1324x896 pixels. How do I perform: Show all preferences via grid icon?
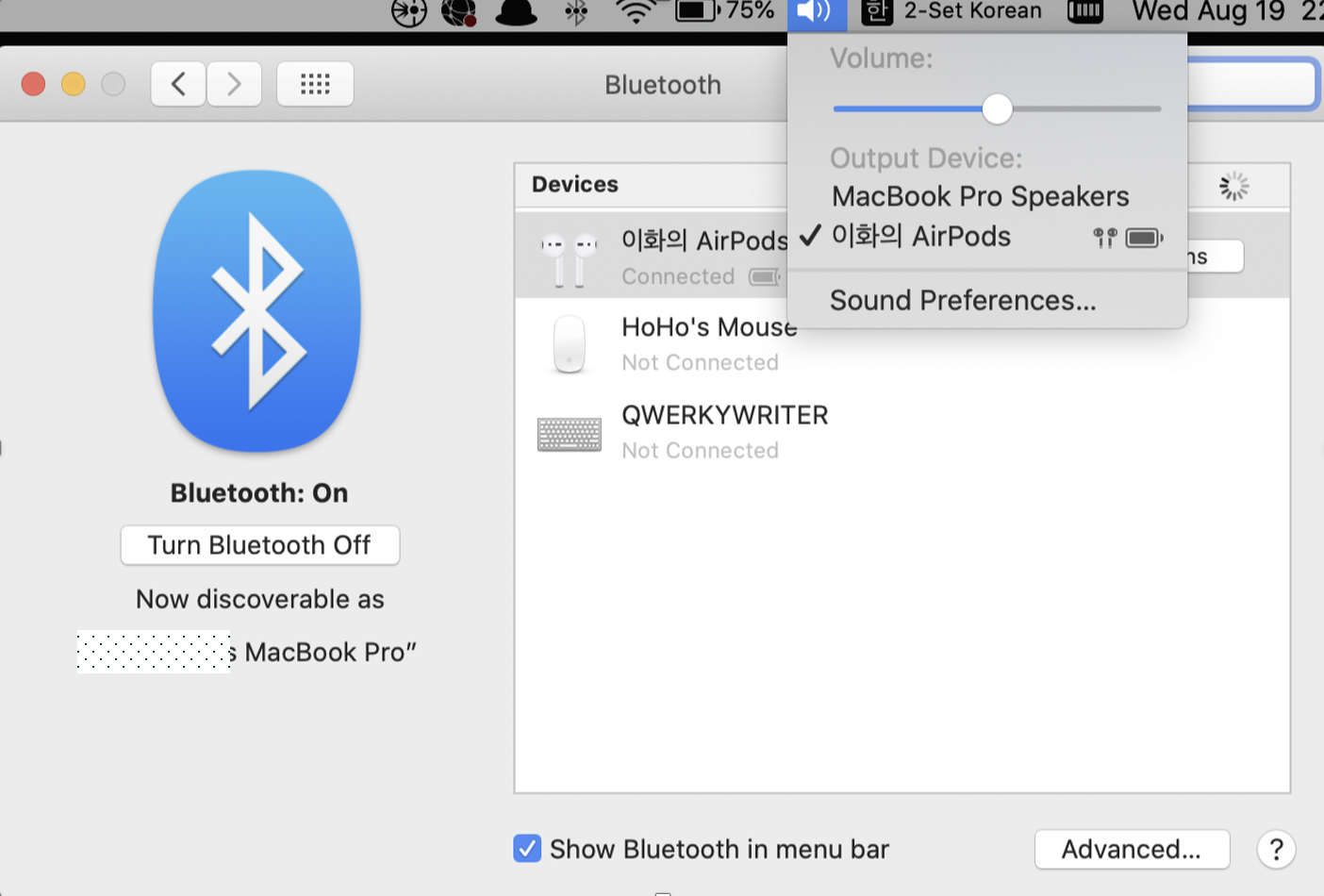[315, 85]
